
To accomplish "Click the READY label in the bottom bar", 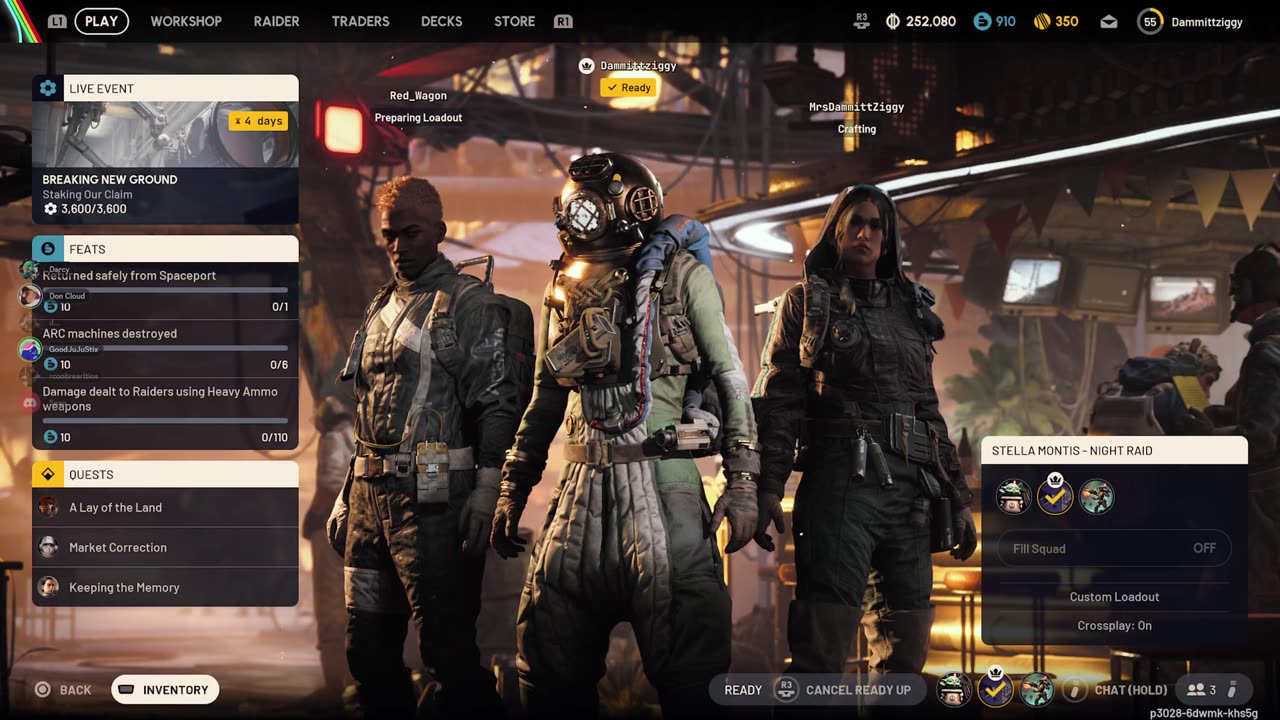I will pyautogui.click(x=743, y=690).
